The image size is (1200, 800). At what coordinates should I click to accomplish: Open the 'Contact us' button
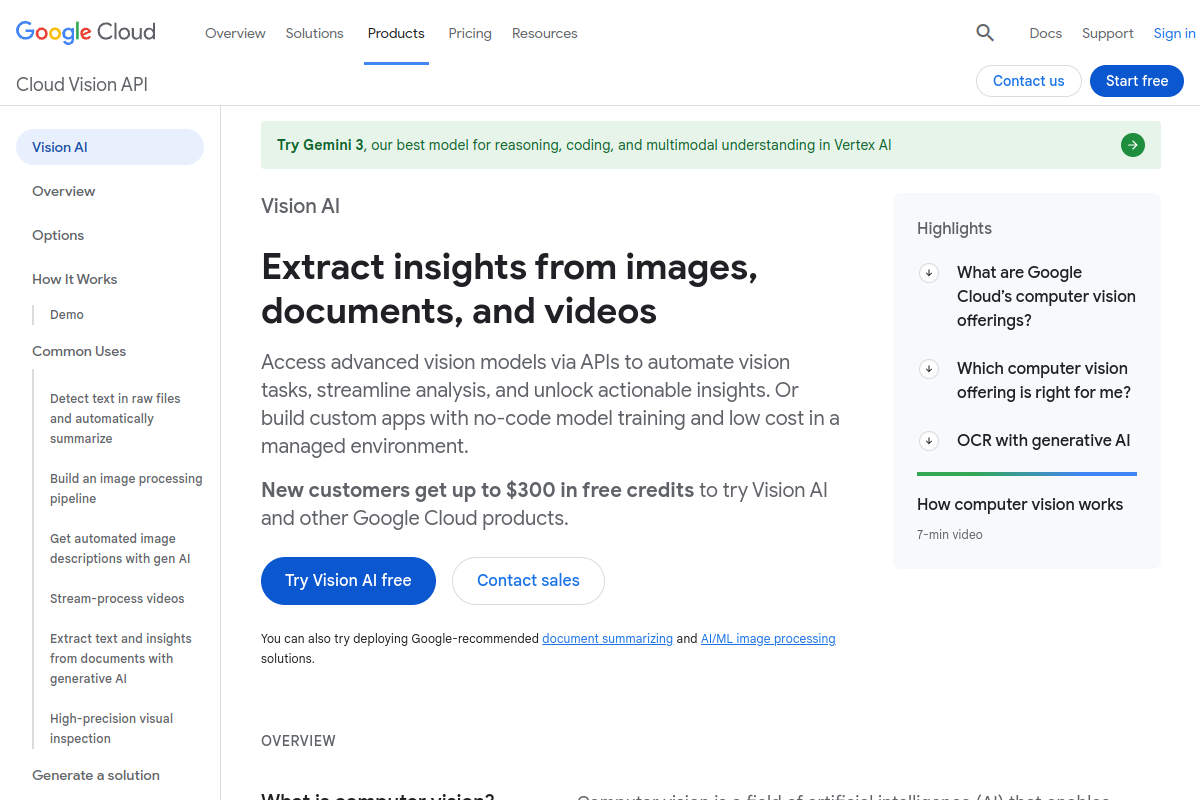tap(1028, 81)
